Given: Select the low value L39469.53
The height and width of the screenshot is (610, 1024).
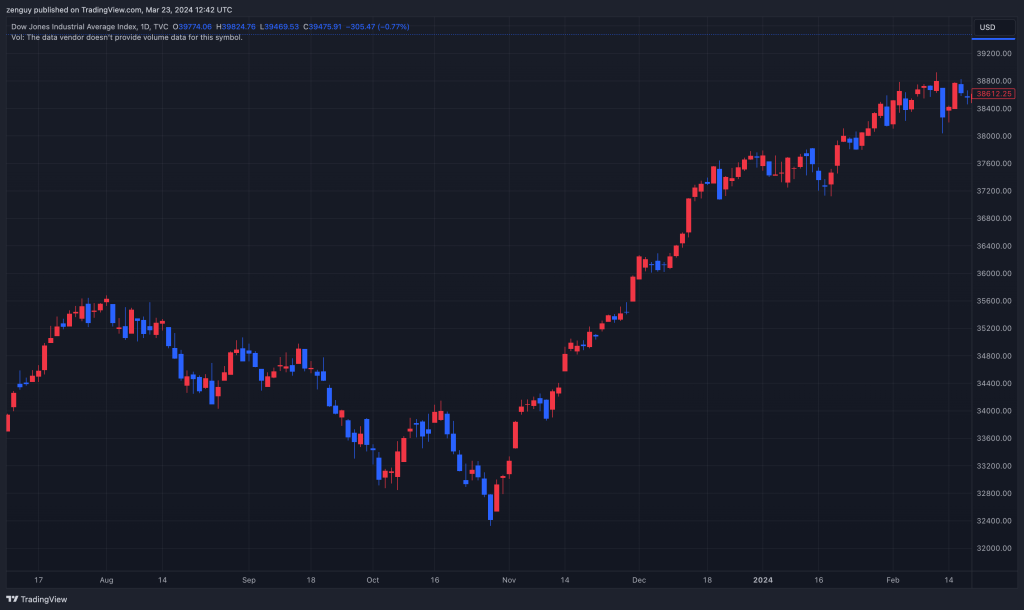Looking at the screenshot, I should (x=280, y=27).
